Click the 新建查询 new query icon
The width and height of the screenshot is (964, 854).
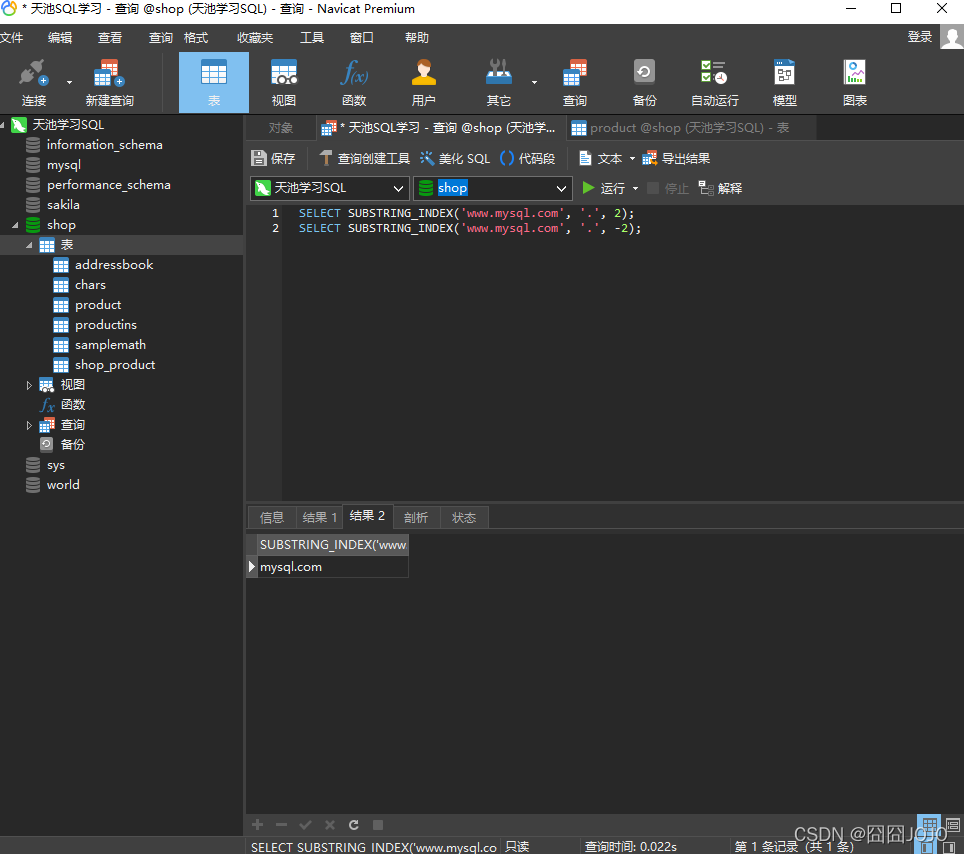109,82
